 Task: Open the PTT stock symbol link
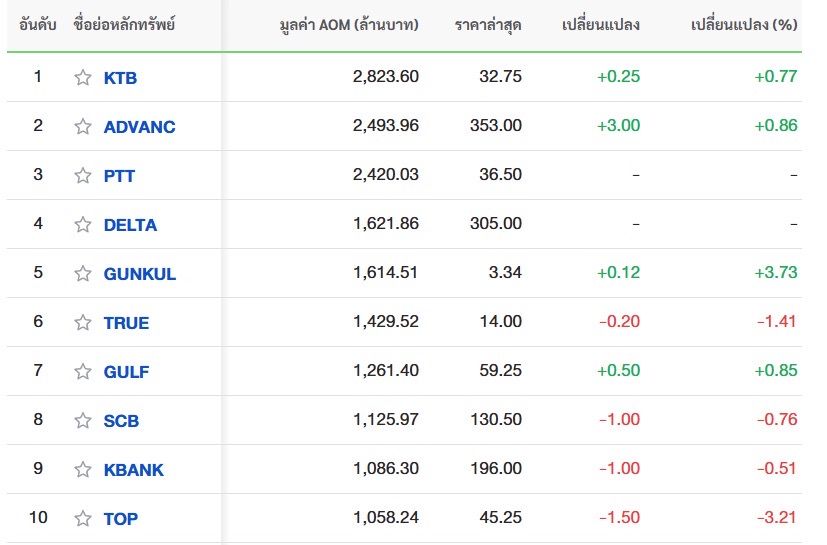(x=119, y=176)
